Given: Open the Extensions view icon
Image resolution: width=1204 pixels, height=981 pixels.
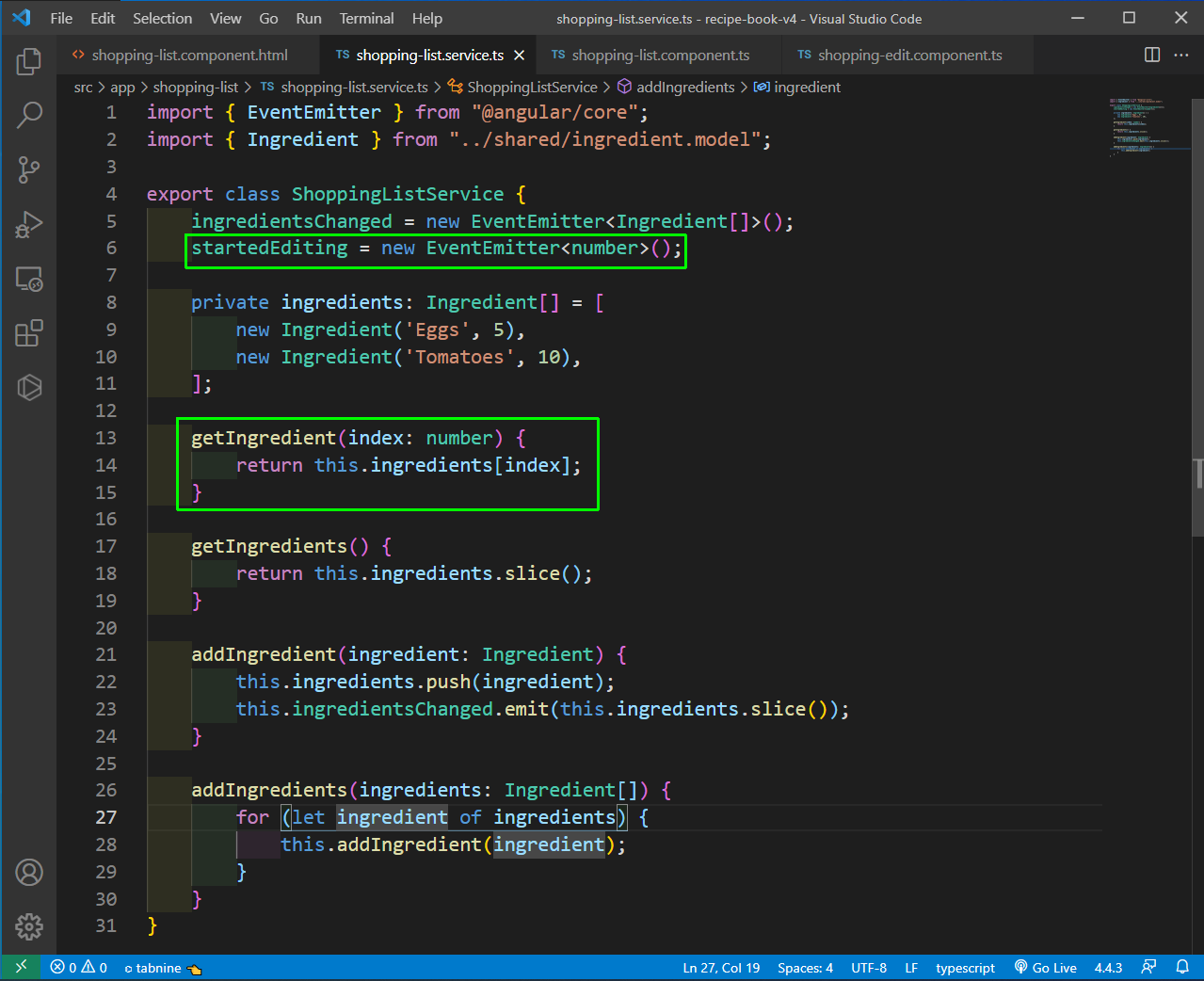Looking at the screenshot, I should [x=29, y=333].
